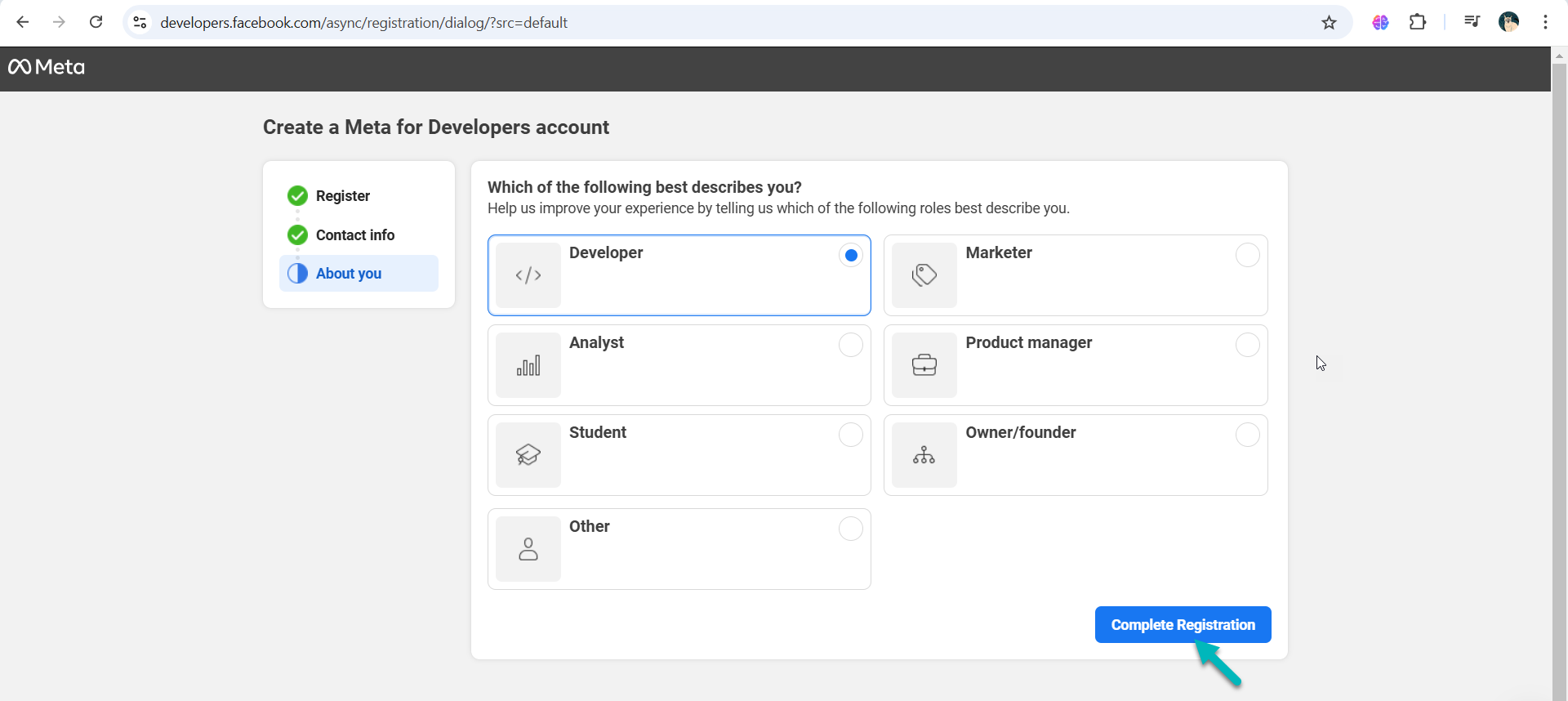Click the Marketer tag icon
The width and height of the screenshot is (1568, 701).
click(x=924, y=275)
